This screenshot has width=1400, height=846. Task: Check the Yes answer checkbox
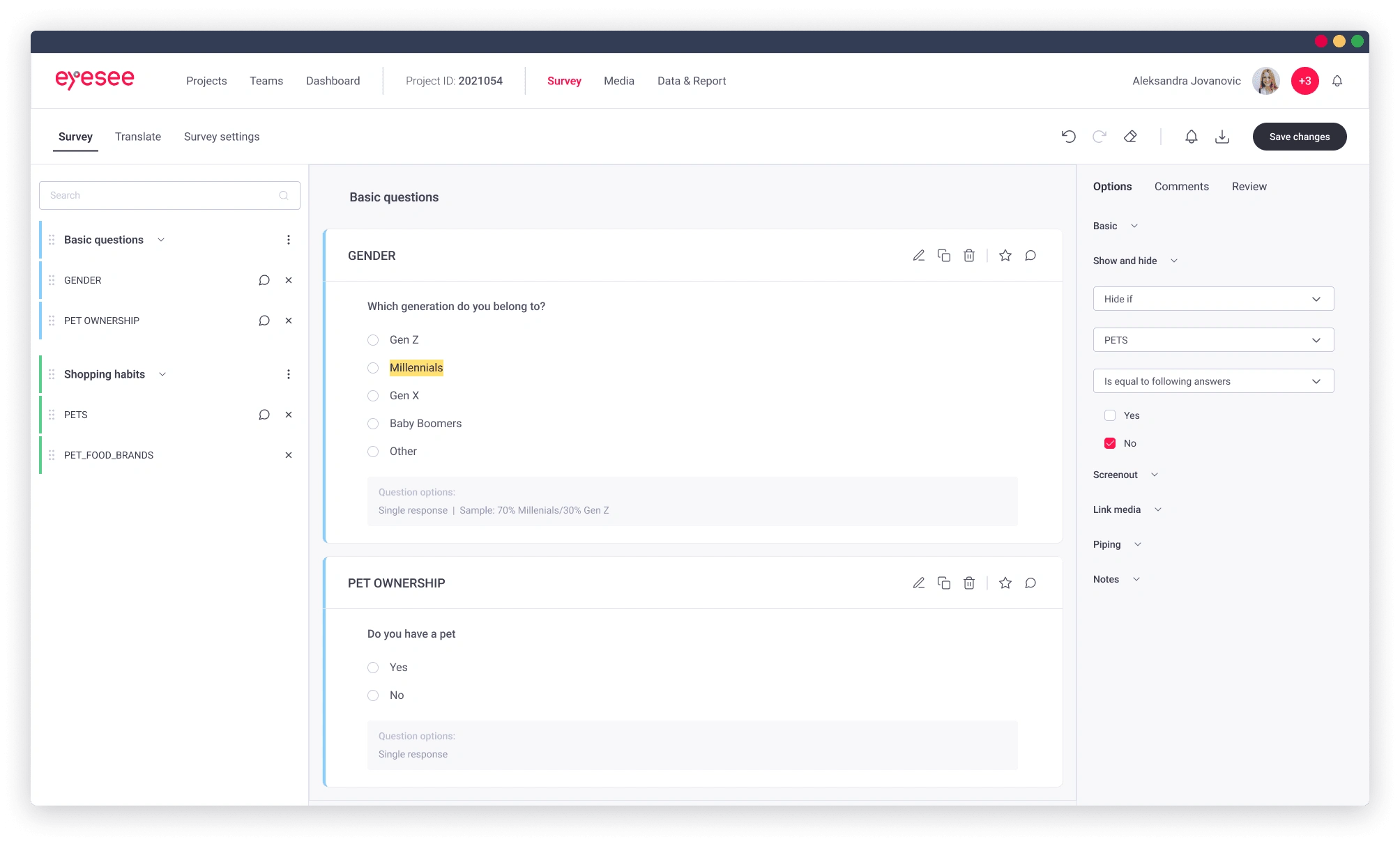pos(1110,415)
